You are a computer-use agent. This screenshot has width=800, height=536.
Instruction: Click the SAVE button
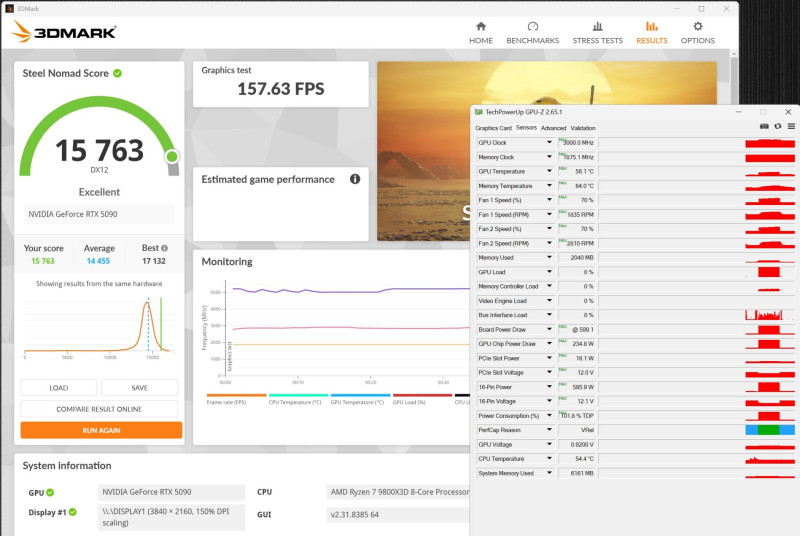pyautogui.click(x=139, y=388)
